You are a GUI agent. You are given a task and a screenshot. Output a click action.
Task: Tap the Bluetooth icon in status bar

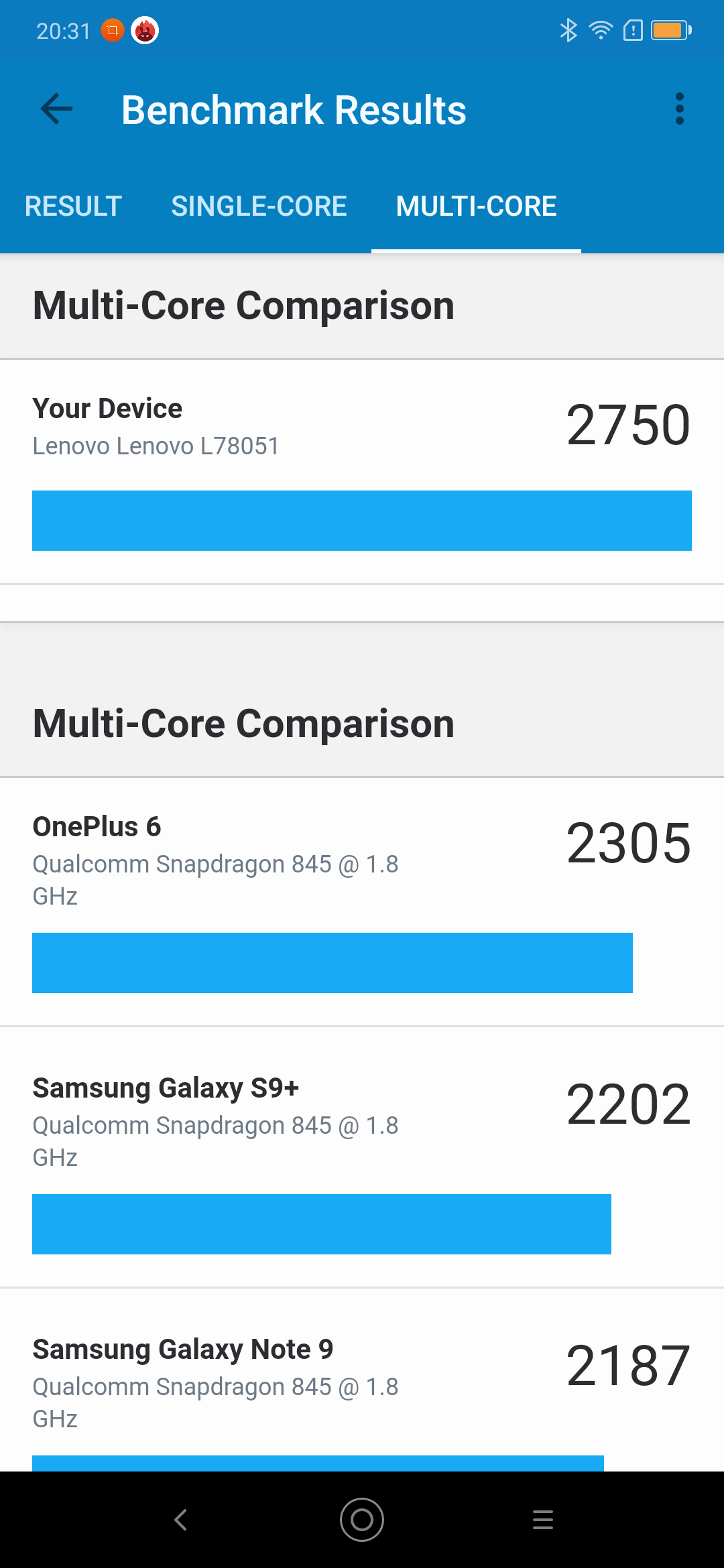click(x=568, y=29)
